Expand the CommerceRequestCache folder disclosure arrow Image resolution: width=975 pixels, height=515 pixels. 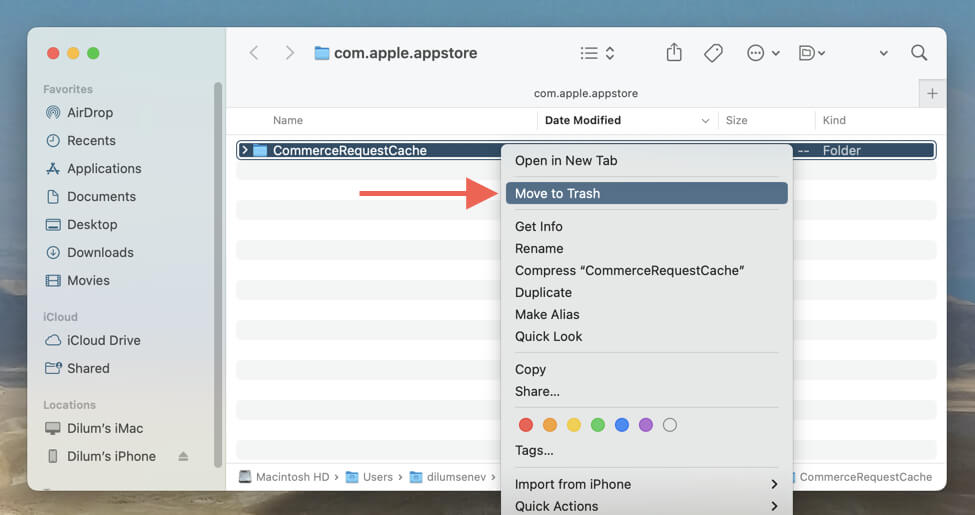[245, 150]
